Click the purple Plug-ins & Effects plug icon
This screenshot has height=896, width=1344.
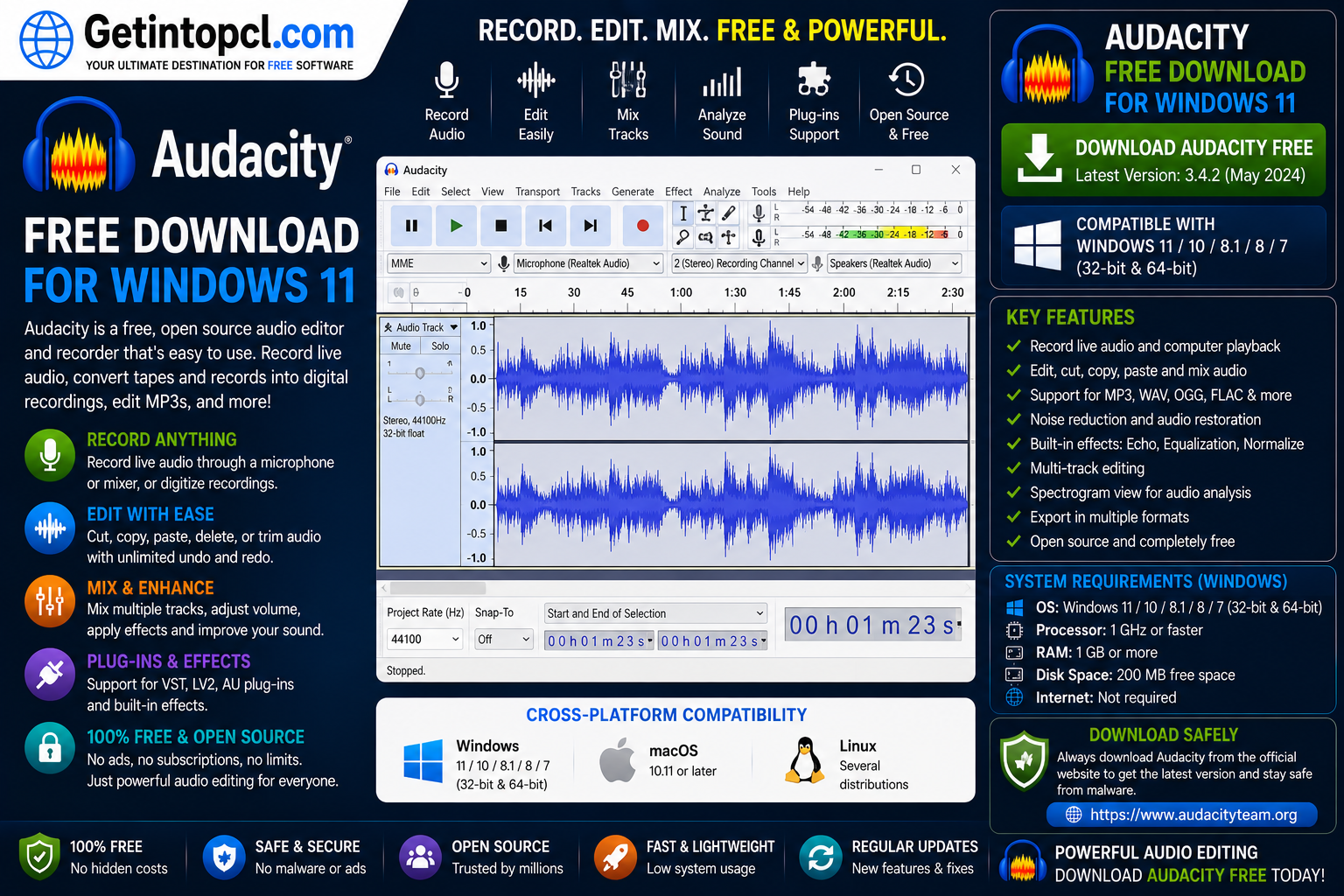click(50, 674)
